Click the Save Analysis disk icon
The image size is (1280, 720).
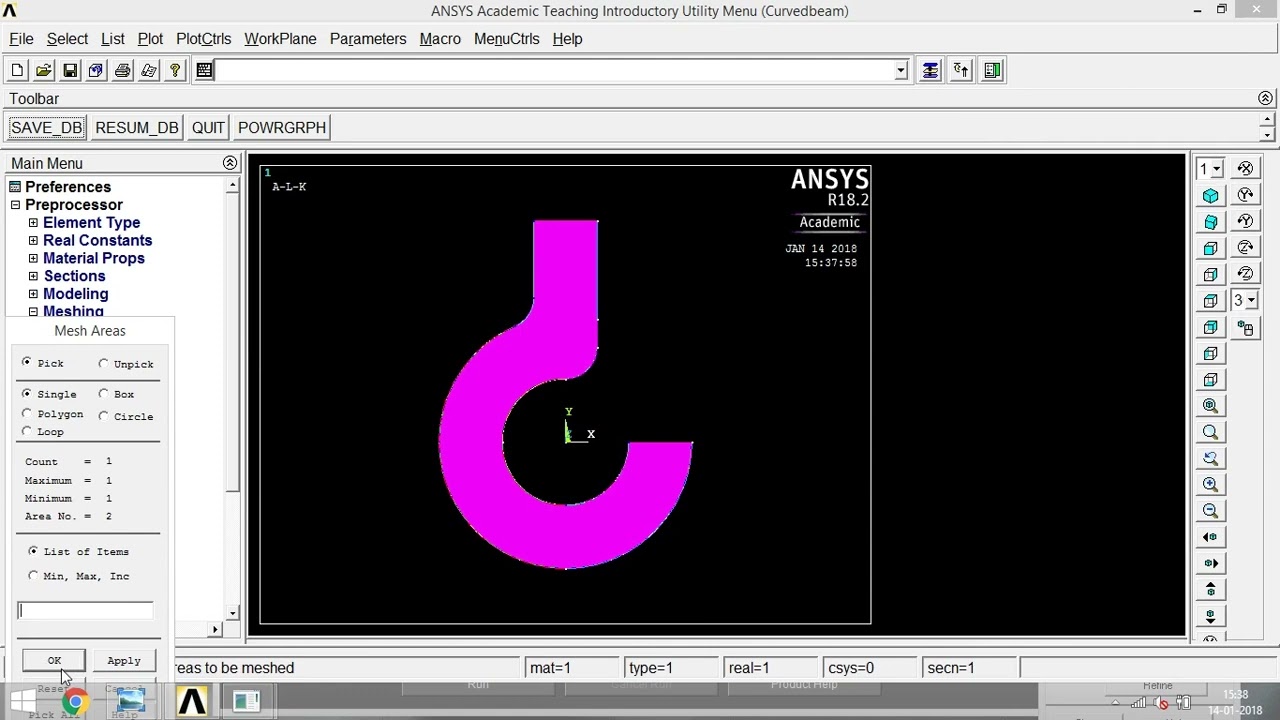click(x=70, y=70)
